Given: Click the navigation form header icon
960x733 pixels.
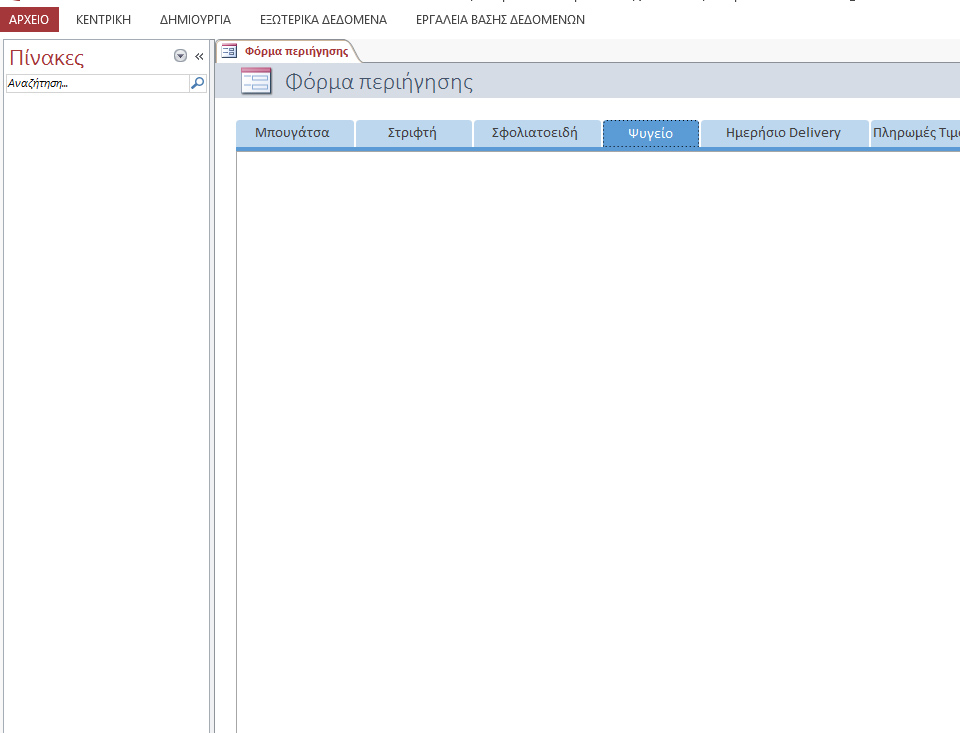Looking at the screenshot, I should point(256,81).
